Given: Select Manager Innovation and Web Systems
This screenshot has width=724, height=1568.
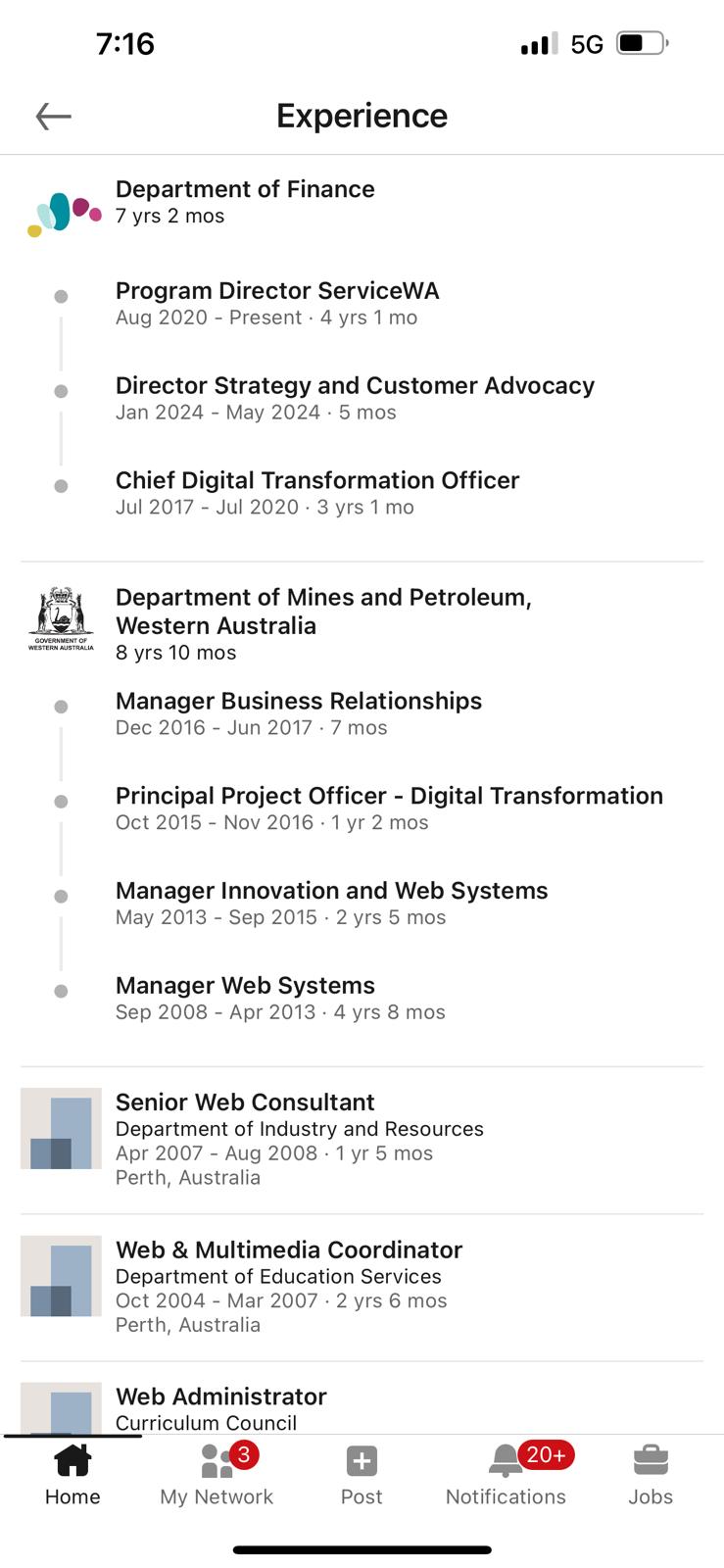Looking at the screenshot, I should point(331,890).
